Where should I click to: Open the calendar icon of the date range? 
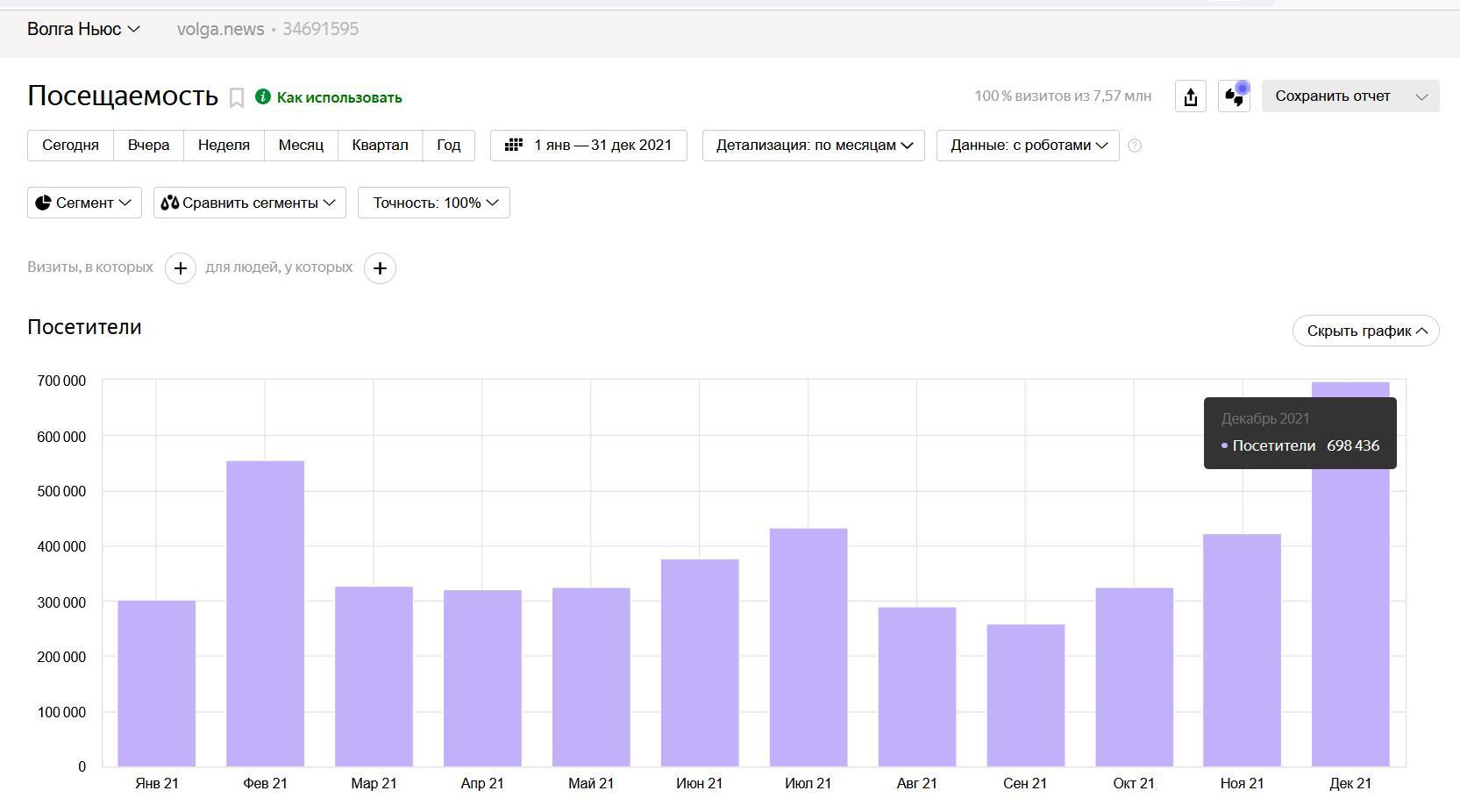point(514,145)
